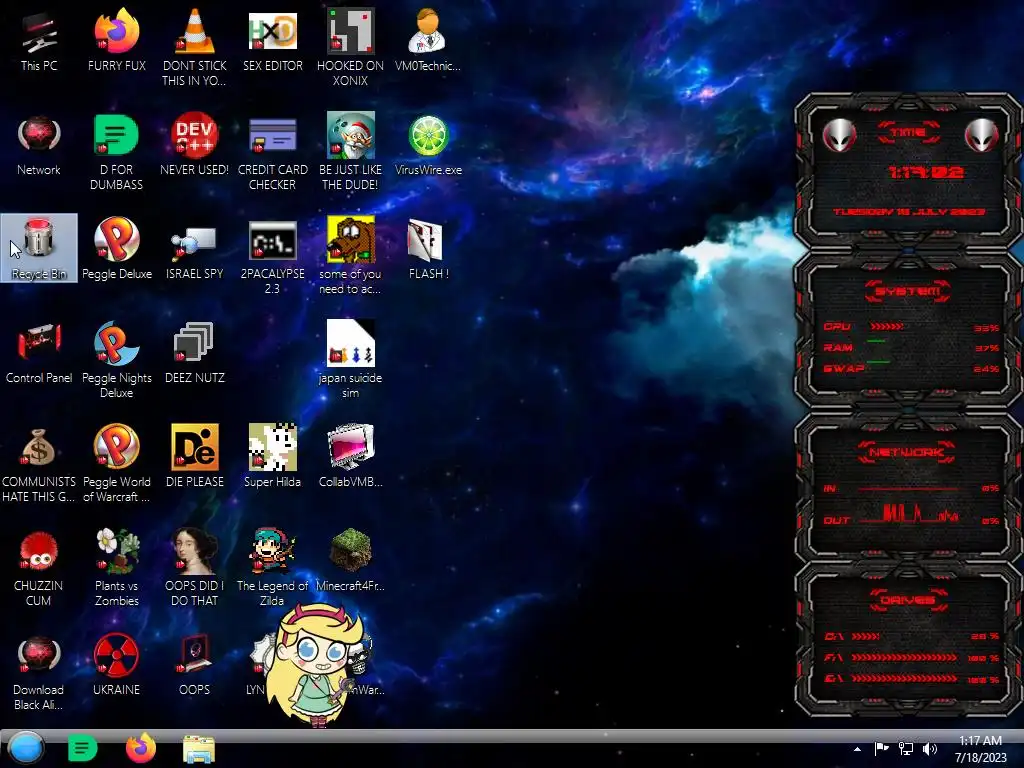This screenshot has height=768, width=1024.
Task: Open the D FOR DUMBASS shortcut
Action: pyautogui.click(x=116, y=152)
